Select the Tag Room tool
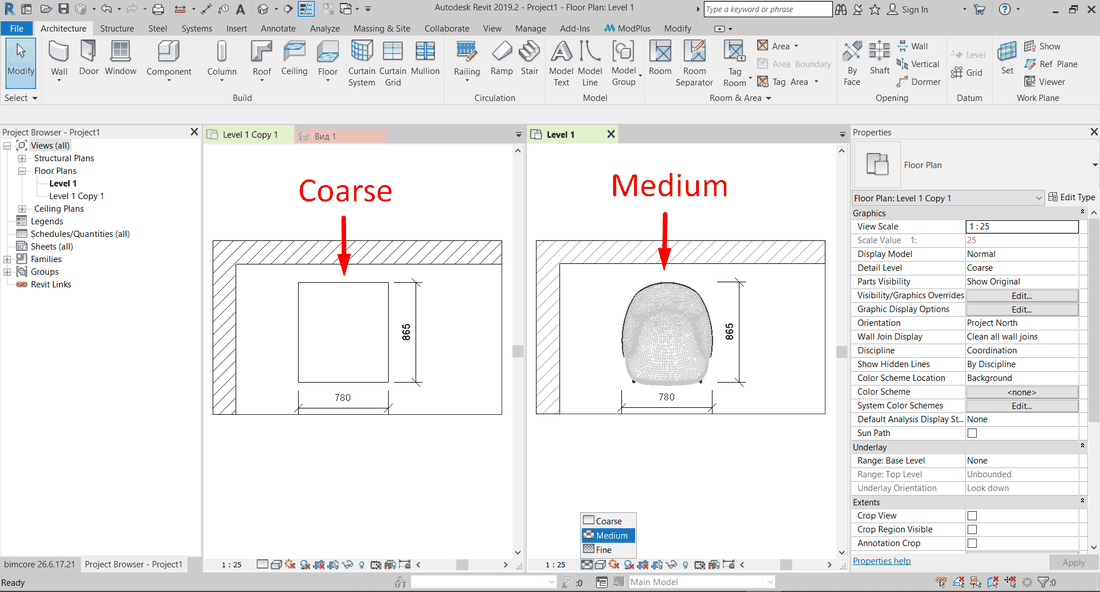 (x=735, y=63)
